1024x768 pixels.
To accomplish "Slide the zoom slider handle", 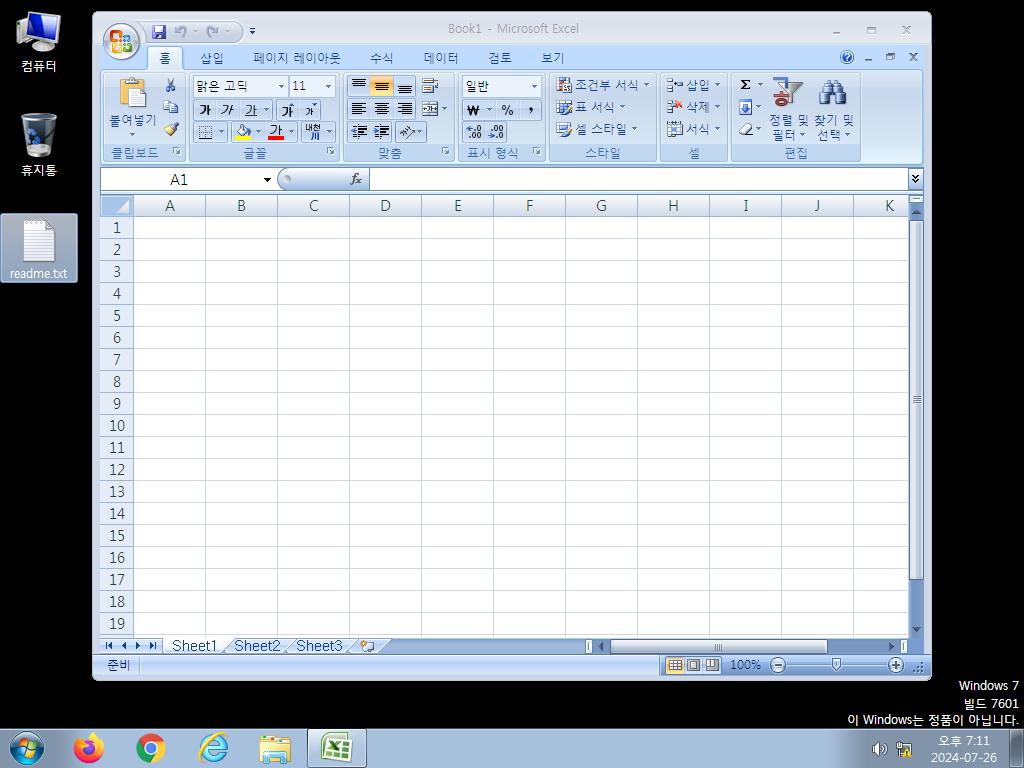I will tap(836, 665).
